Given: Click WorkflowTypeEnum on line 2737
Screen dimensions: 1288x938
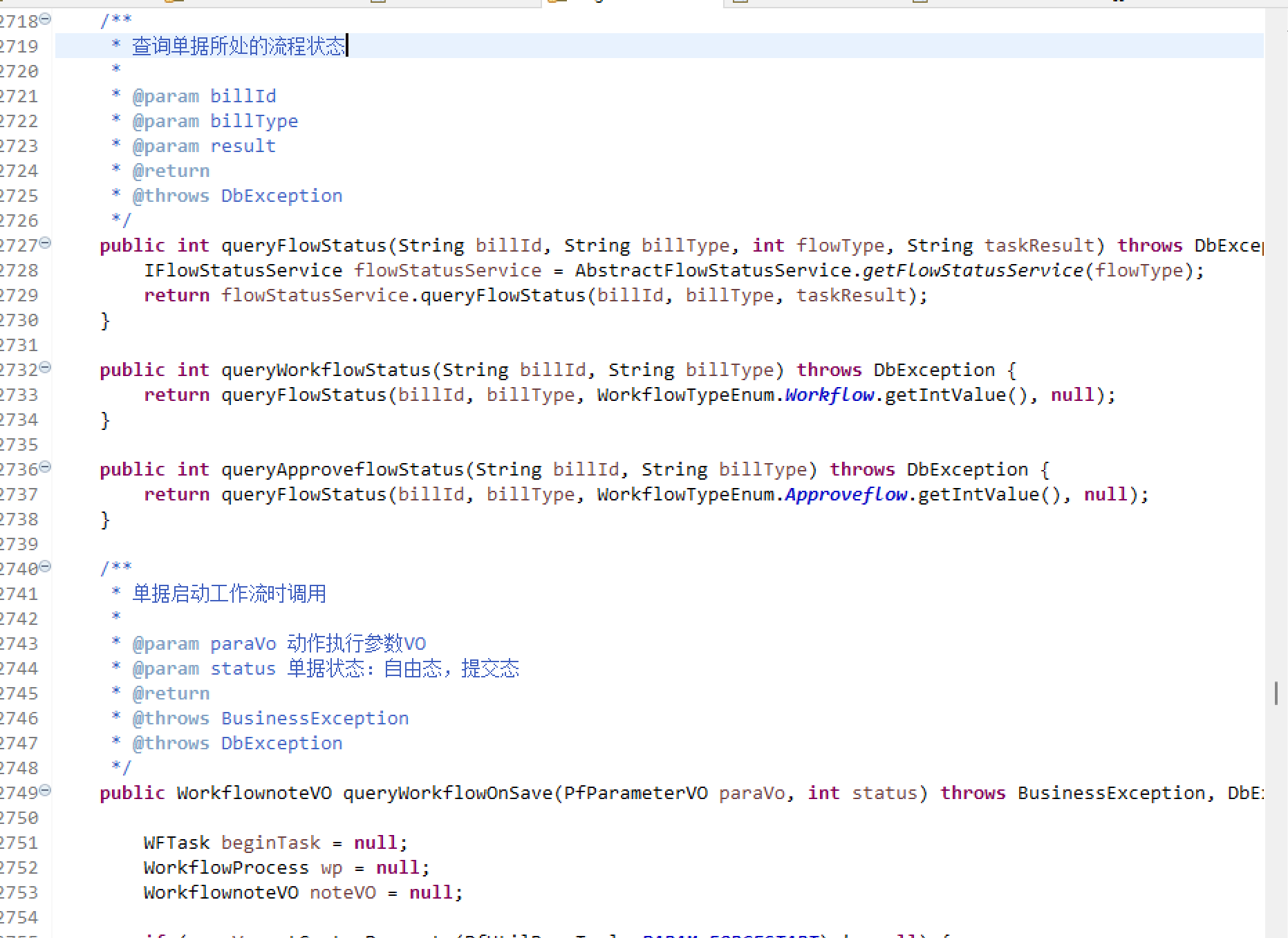Looking at the screenshot, I should [x=685, y=494].
